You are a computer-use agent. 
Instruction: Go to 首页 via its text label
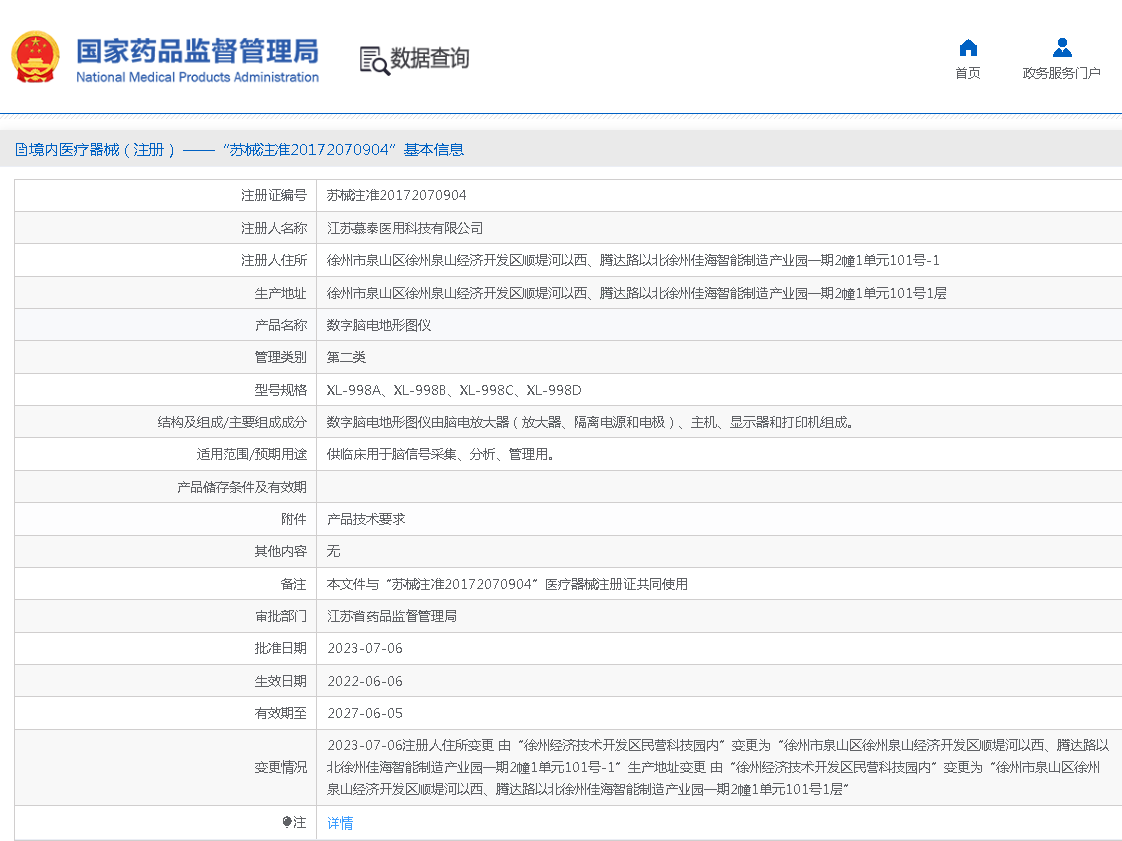point(967,73)
